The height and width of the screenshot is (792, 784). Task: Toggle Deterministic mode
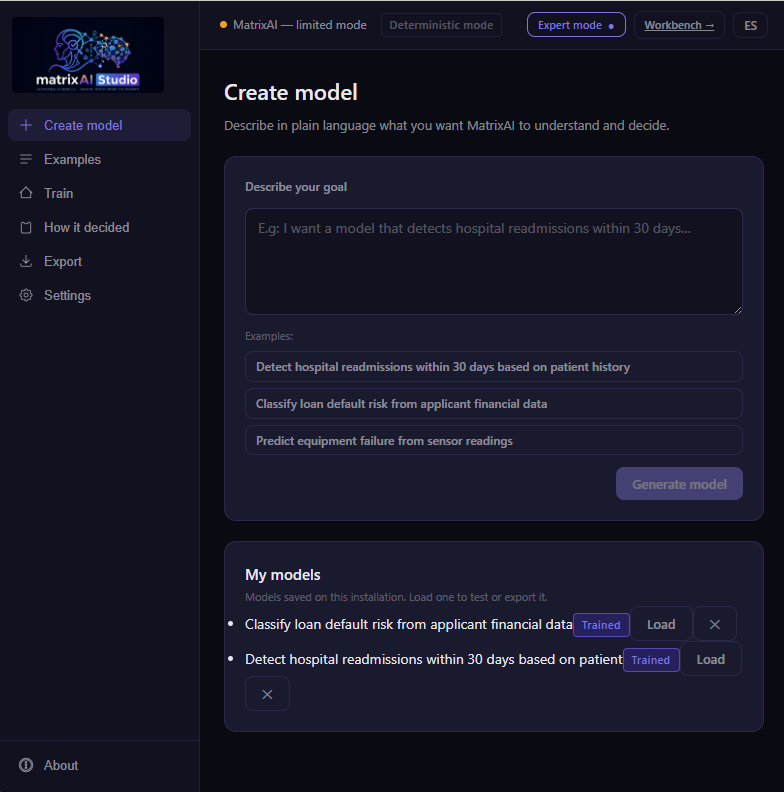441,25
